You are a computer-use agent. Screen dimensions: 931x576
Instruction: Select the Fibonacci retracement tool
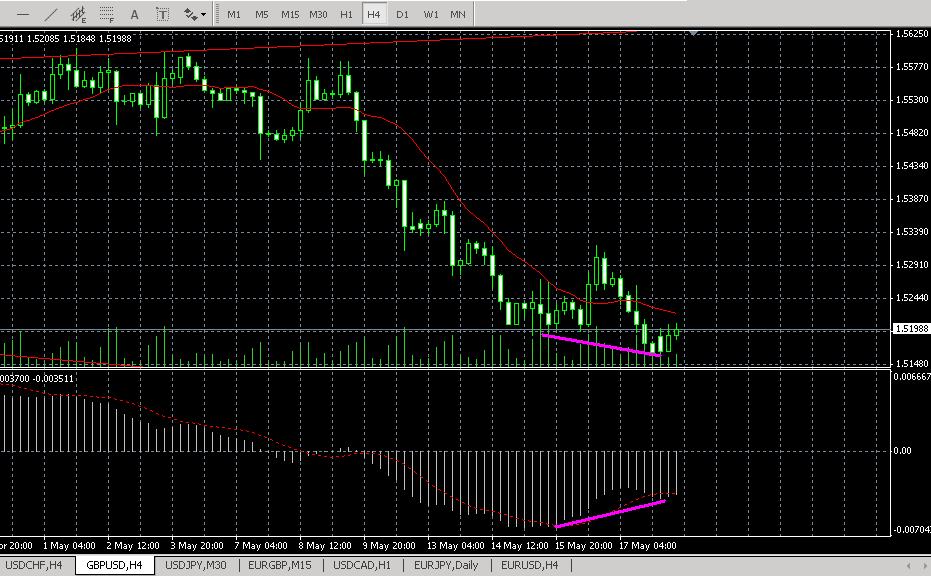coord(107,15)
